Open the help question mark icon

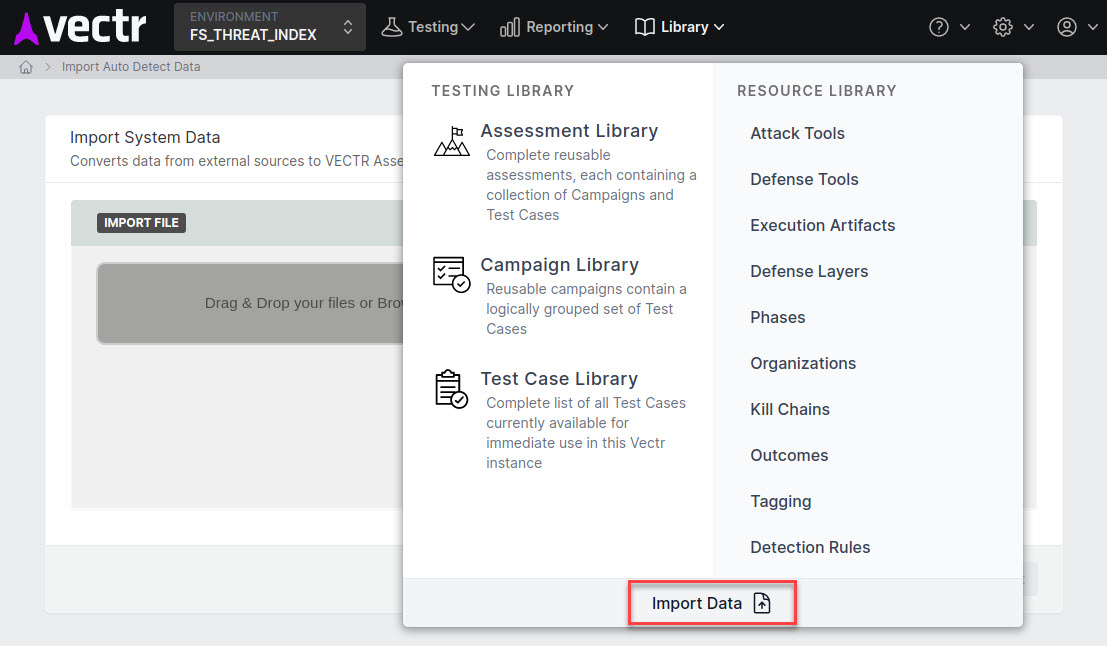[x=939, y=27]
